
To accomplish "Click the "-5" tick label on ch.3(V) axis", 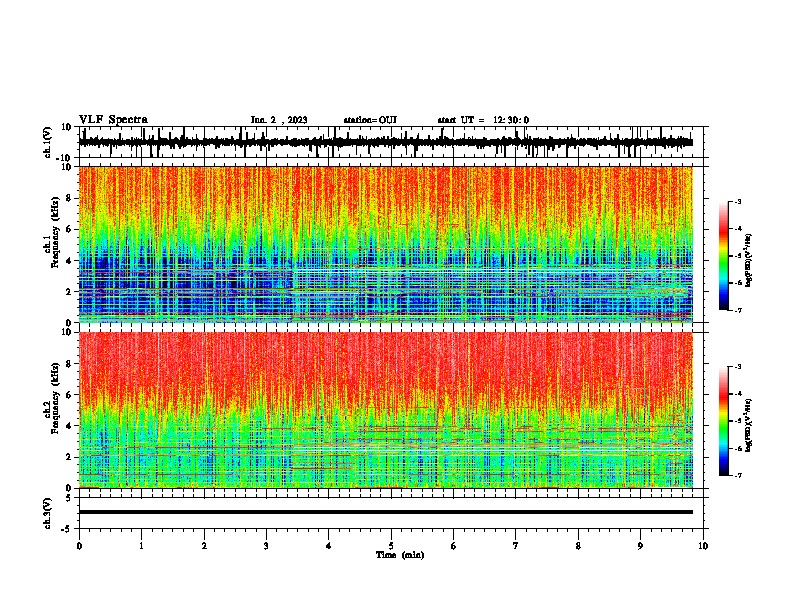I will click(68, 529).
